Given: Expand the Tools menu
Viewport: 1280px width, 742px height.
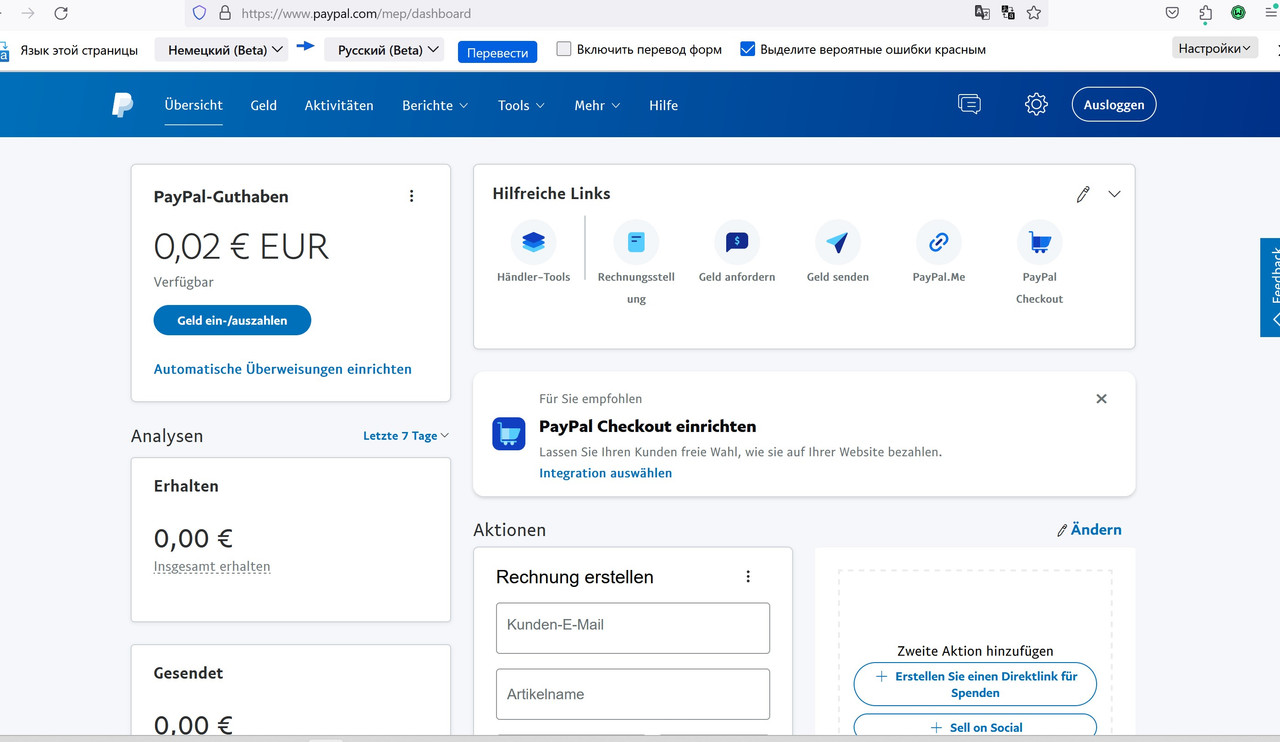Looking at the screenshot, I should click(521, 105).
